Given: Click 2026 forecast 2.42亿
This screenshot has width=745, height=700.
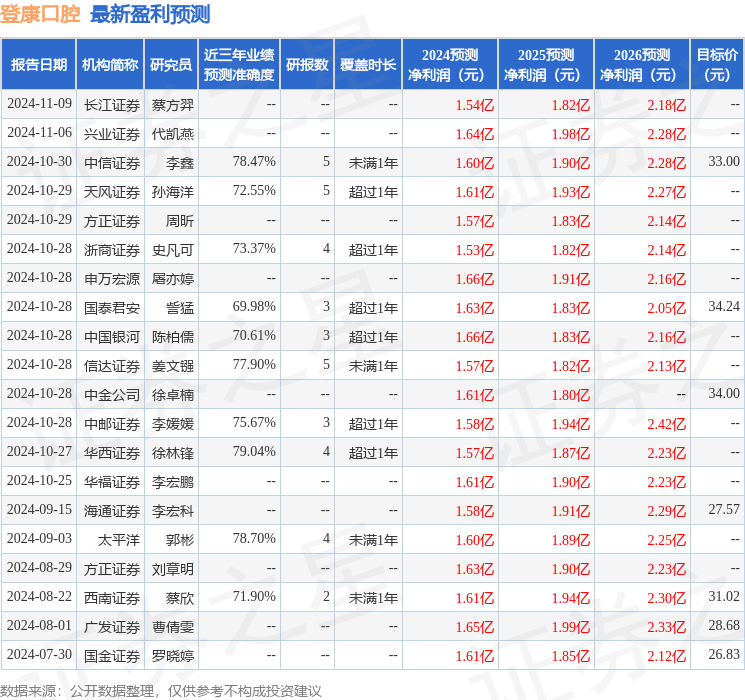Looking at the screenshot, I should pyautogui.click(x=667, y=424).
